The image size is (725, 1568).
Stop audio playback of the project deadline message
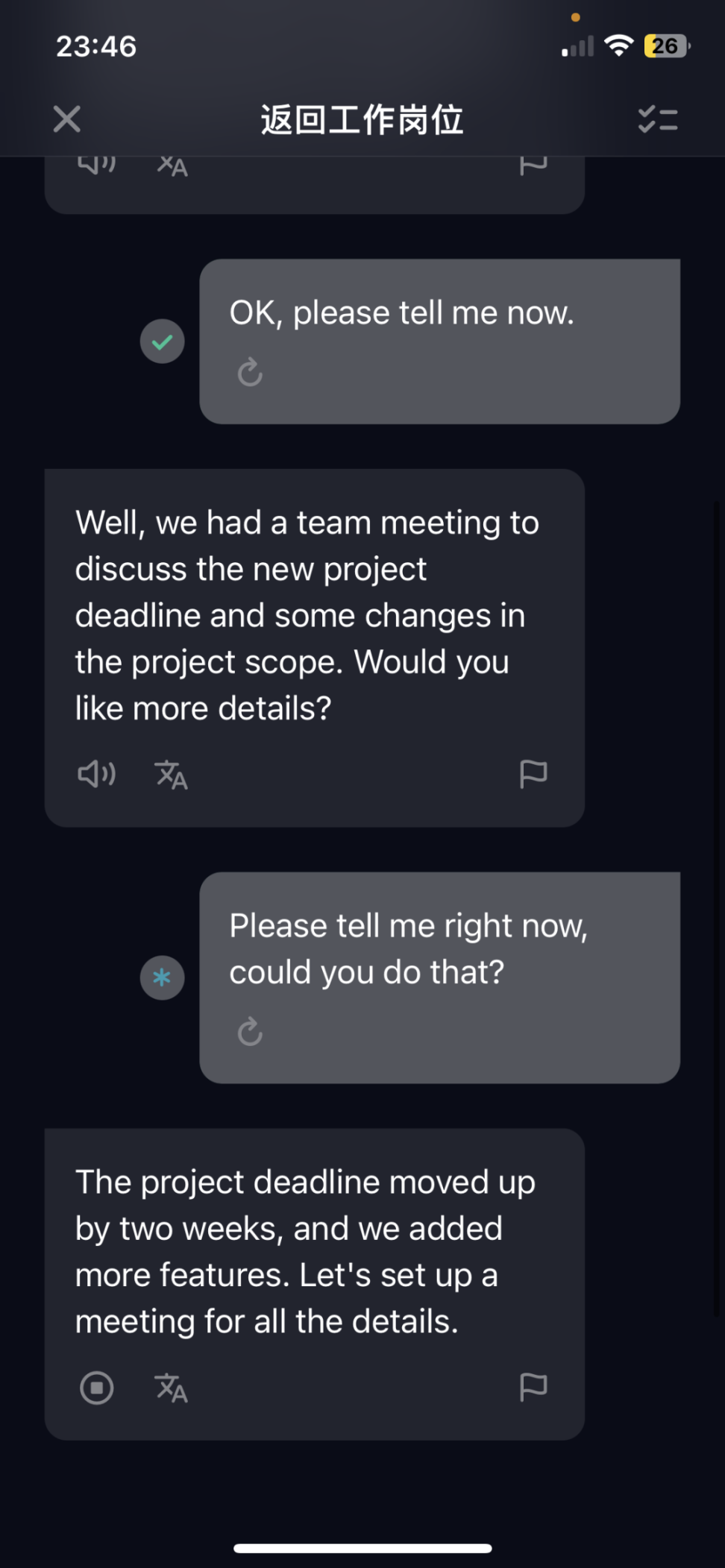97,1388
